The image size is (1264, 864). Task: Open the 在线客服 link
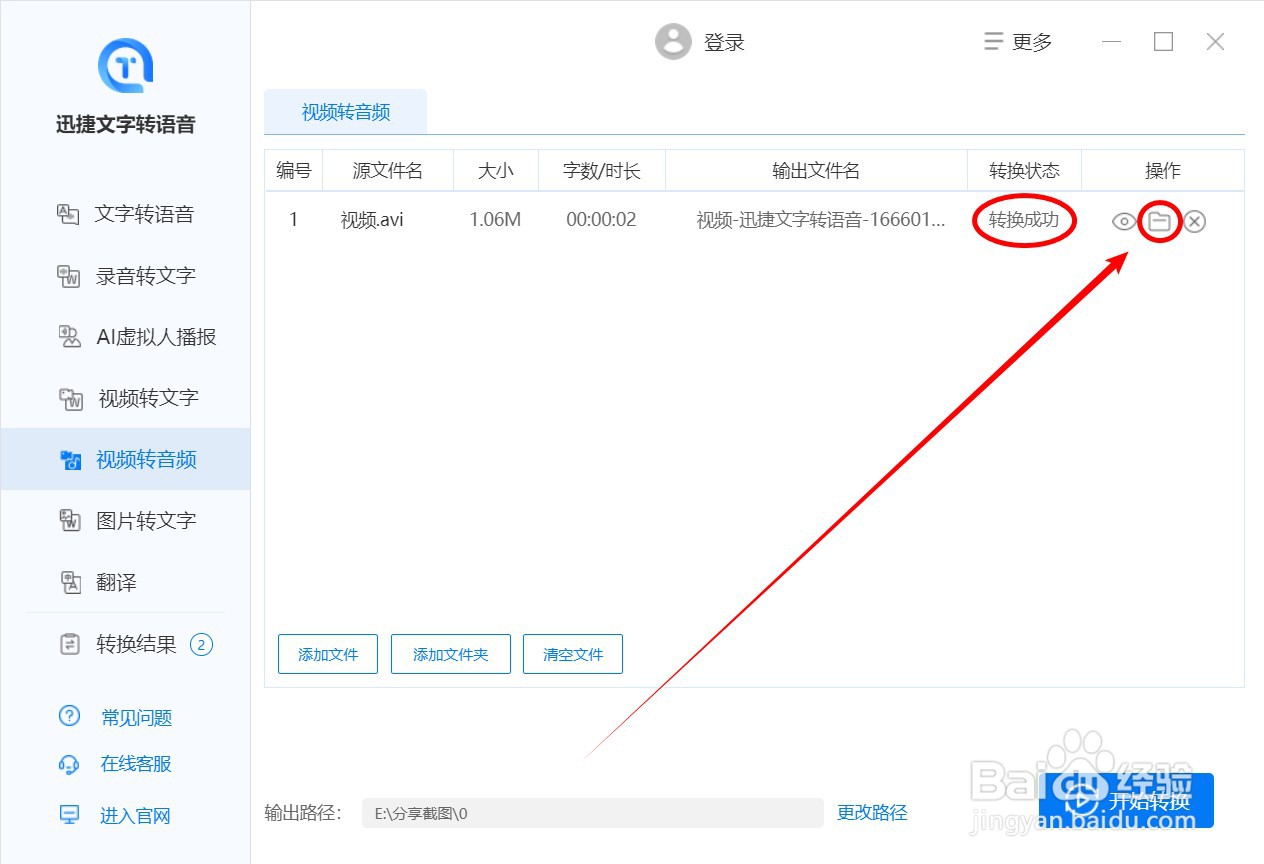pyautogui.click(x=136, y=764)
